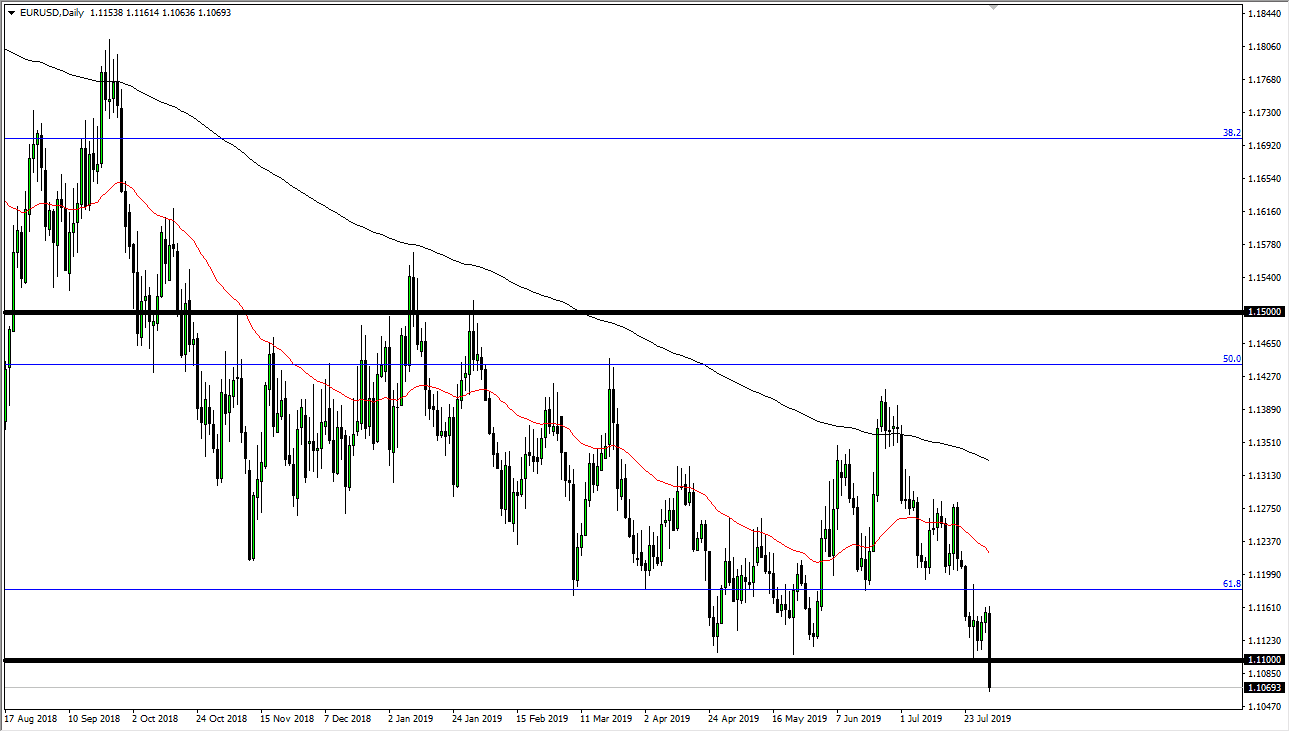Viewport: 1290px width, 732px height.
Task: Click the 1.10693 current price tag
Action: (1262, 688)
